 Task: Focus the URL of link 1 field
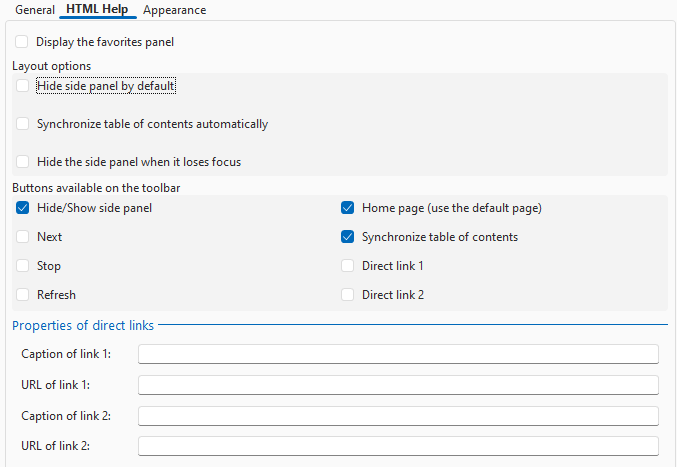coord(398,385)
